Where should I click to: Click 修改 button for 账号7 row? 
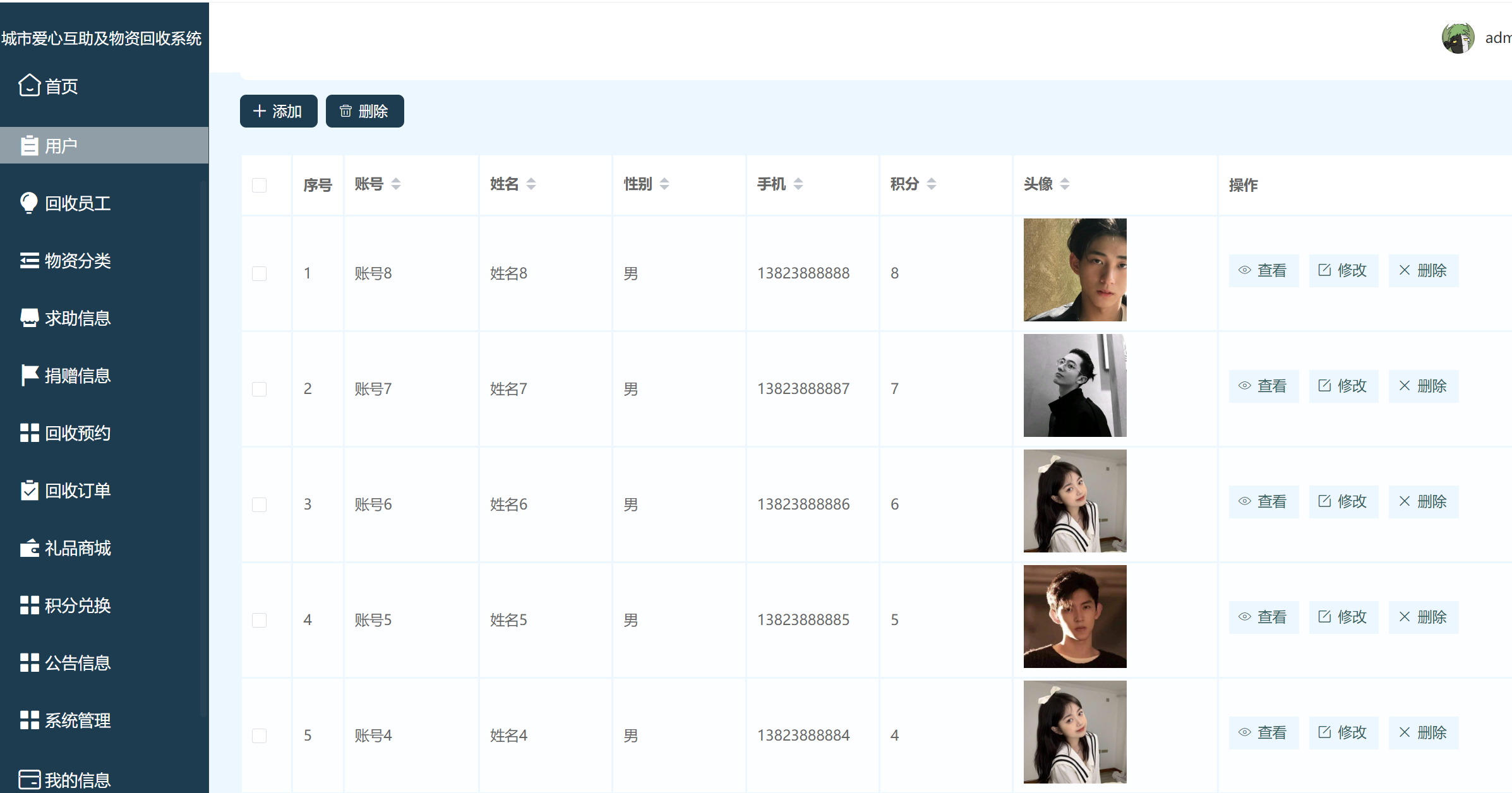pyautogui.click(x=1343, y=386)
